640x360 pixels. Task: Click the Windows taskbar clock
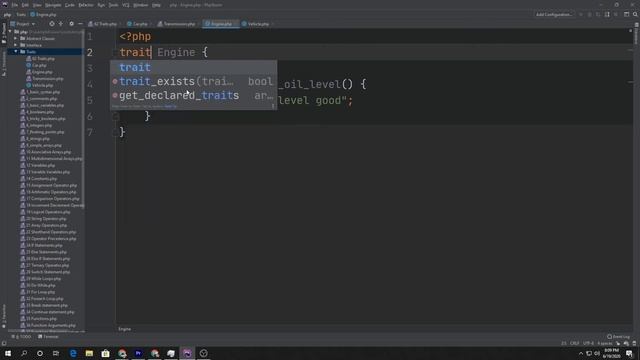point(611,353)
